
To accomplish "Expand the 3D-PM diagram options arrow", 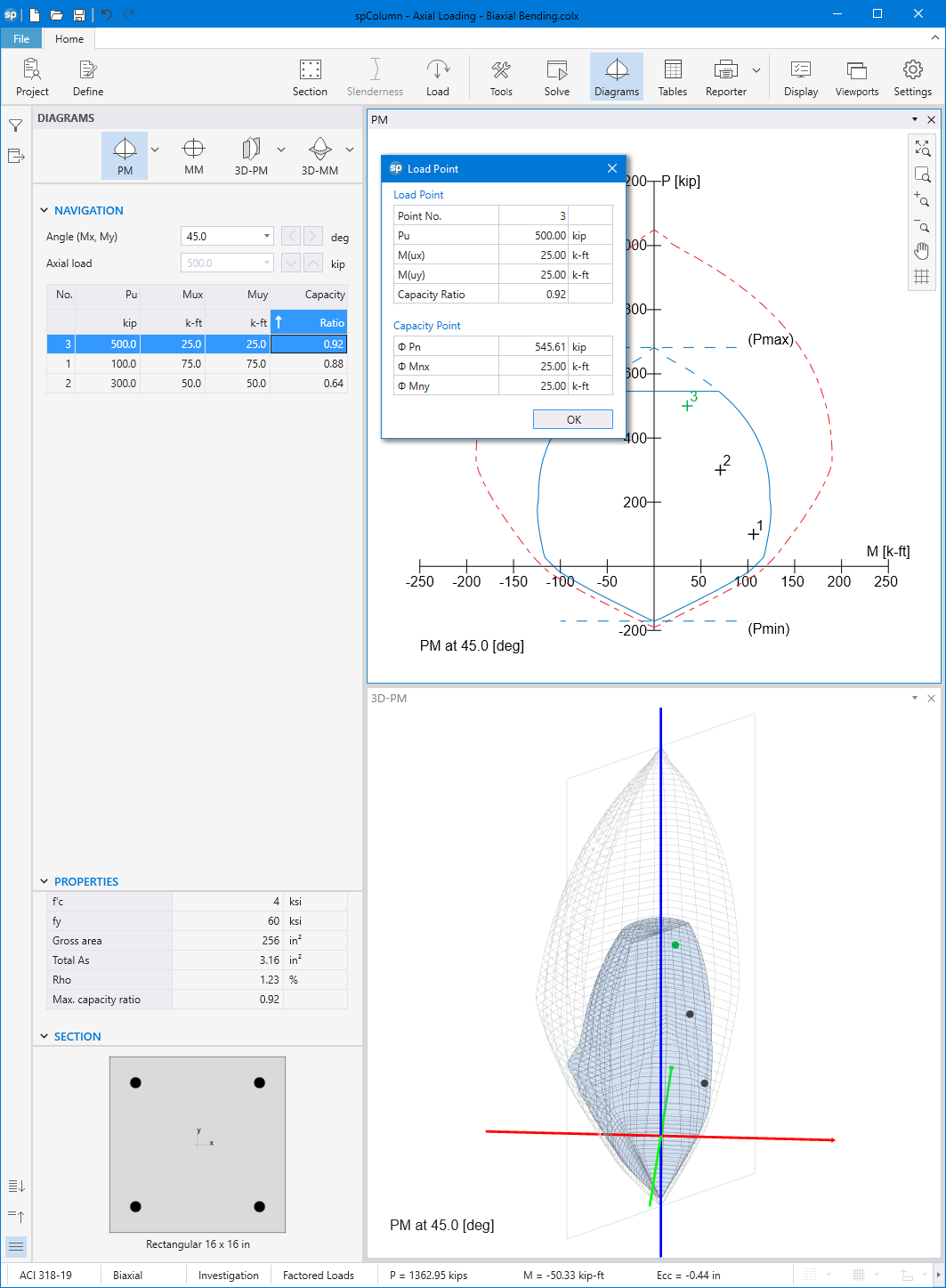I will point(281,150).
